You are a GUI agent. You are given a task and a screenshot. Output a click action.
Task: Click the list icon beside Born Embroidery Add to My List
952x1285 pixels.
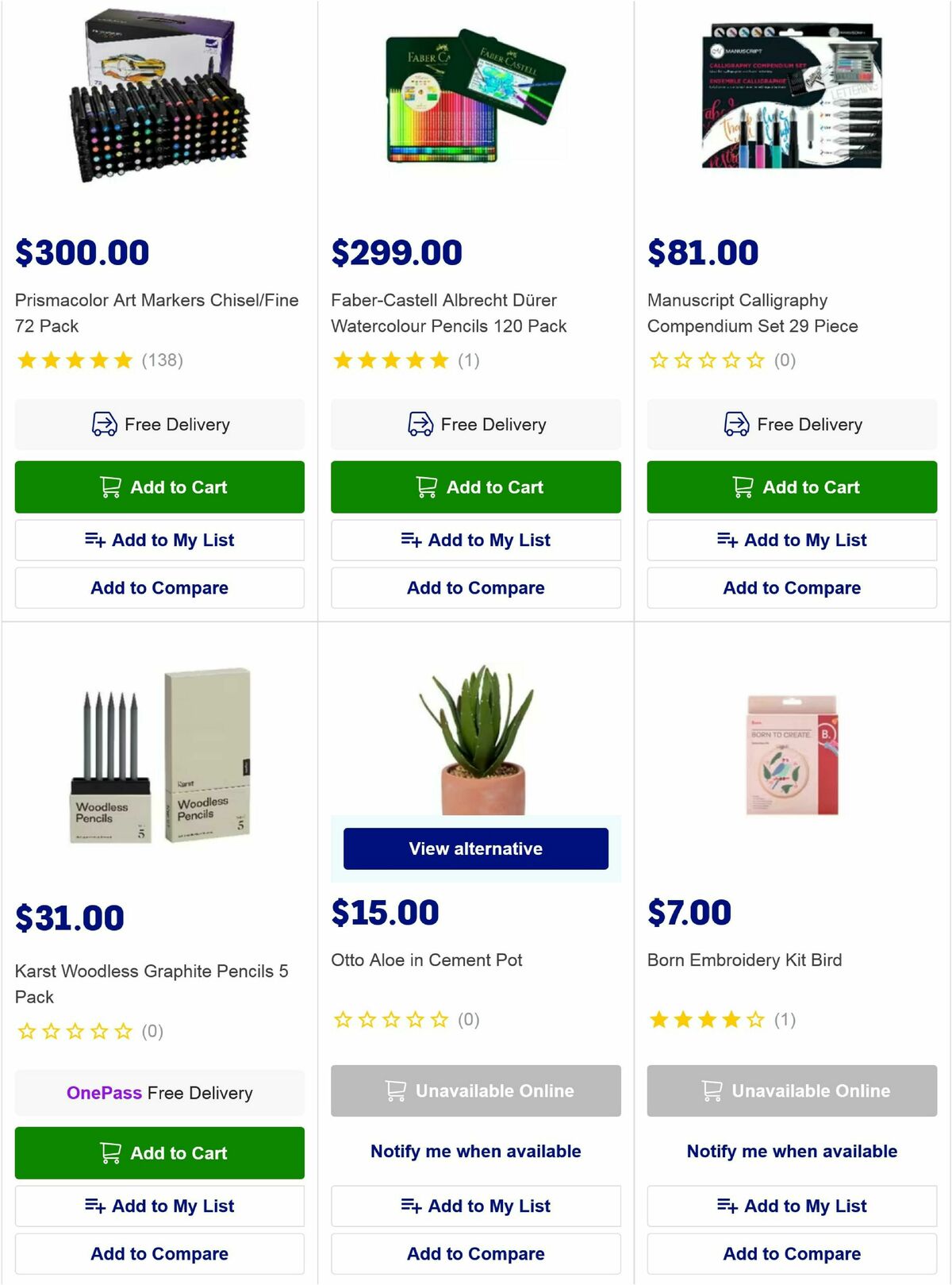coord(727,1206)
